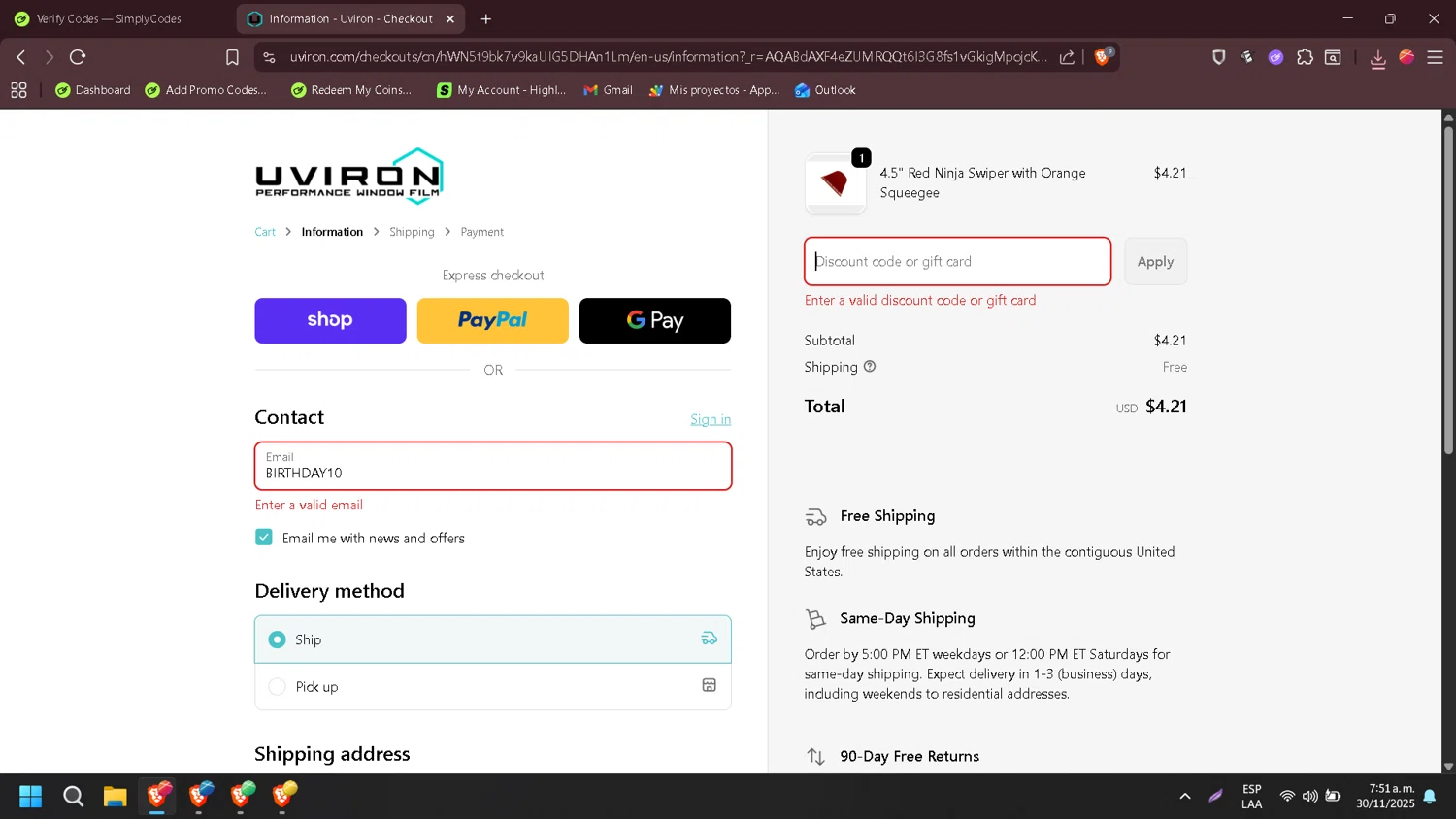The width and height of the screenshot is (1456, 819).
Task: Open Outlook bookmark
Action: 825,90
